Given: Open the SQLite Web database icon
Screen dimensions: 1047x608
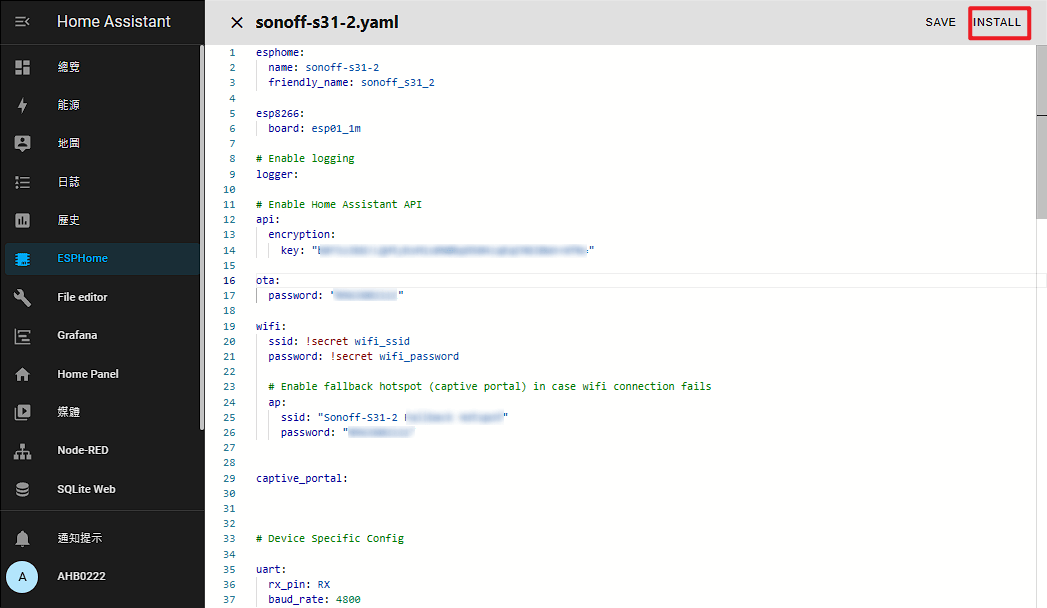Looking at the screenshot, I should [x=22, y=489].
